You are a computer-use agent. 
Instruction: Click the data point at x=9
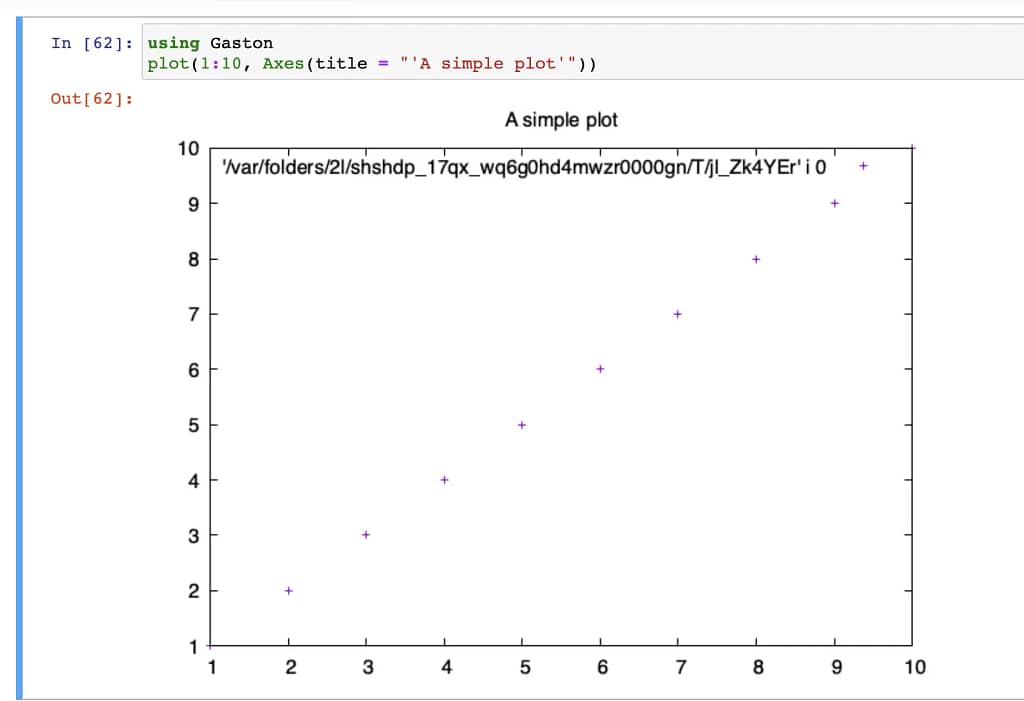pyautogui.click(x=835, y=203)
